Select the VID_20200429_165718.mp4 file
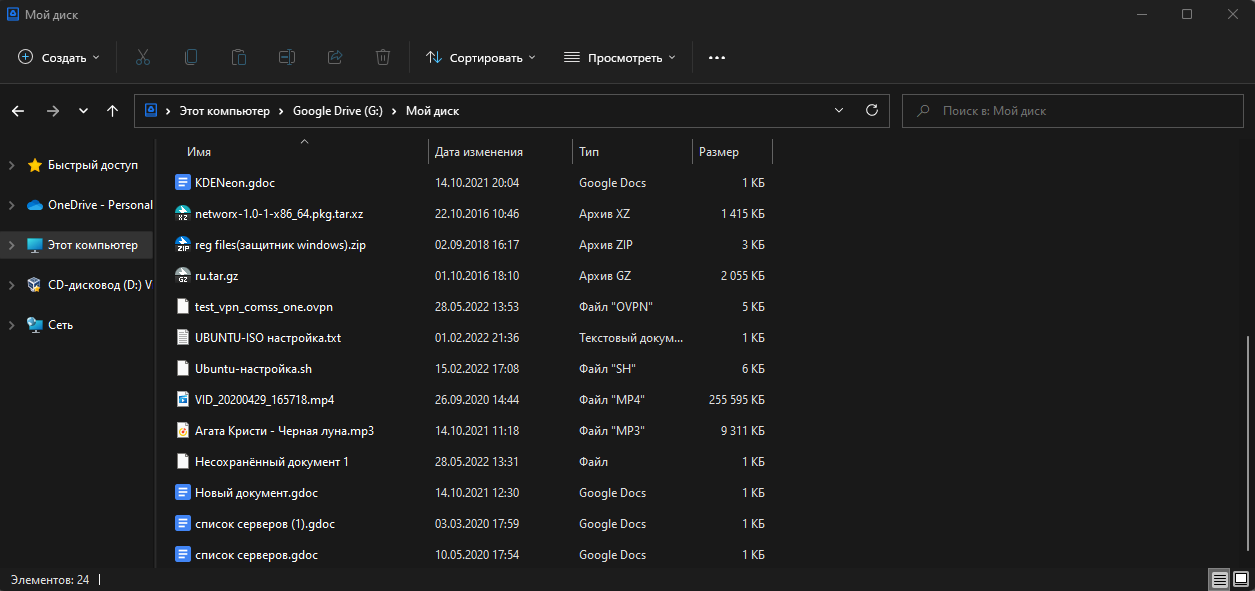1255x591 pixels. (x=264, y=400)
